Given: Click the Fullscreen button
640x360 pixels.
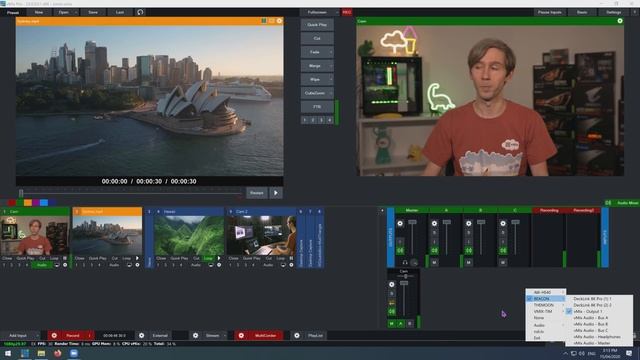Looking at the screenshot, I should 317,12.
